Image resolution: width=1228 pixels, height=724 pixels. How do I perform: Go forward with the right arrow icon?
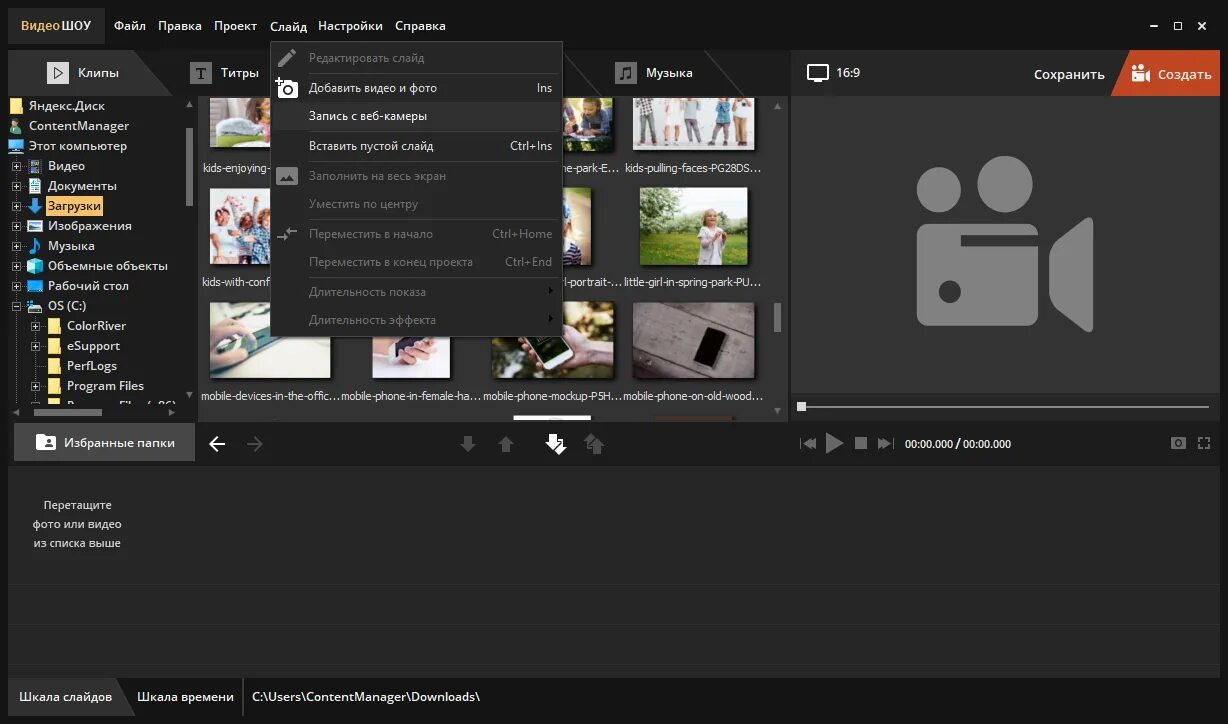click(255, 444)
